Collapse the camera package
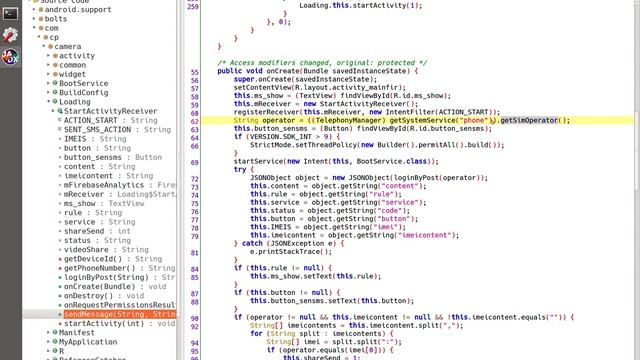Viewport: 640px width, 360px height. pos(44,47)
